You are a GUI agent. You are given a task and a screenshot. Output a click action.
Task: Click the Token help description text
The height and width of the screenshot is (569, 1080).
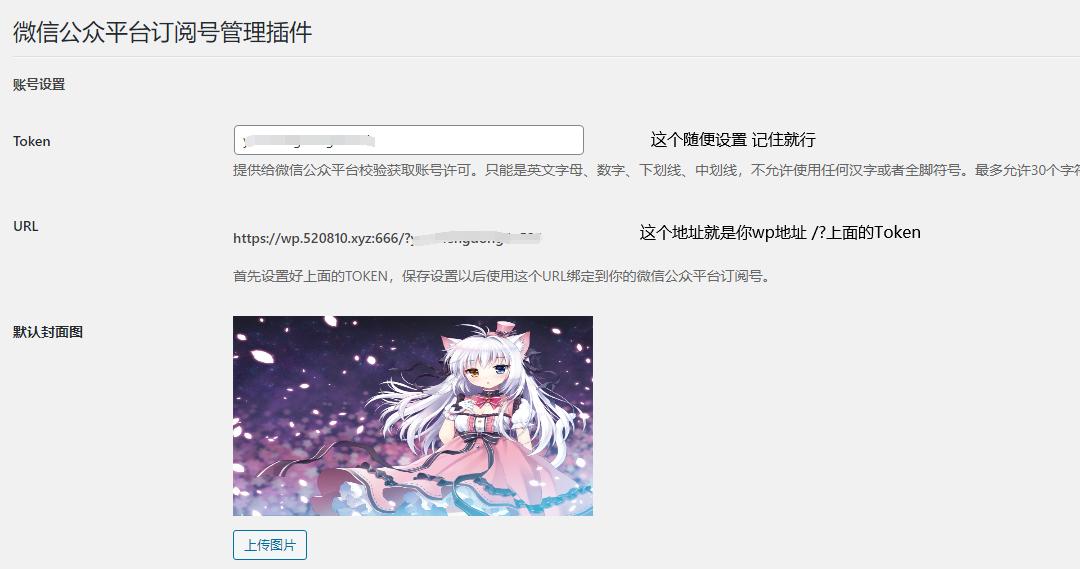click(x=656, y=170)
